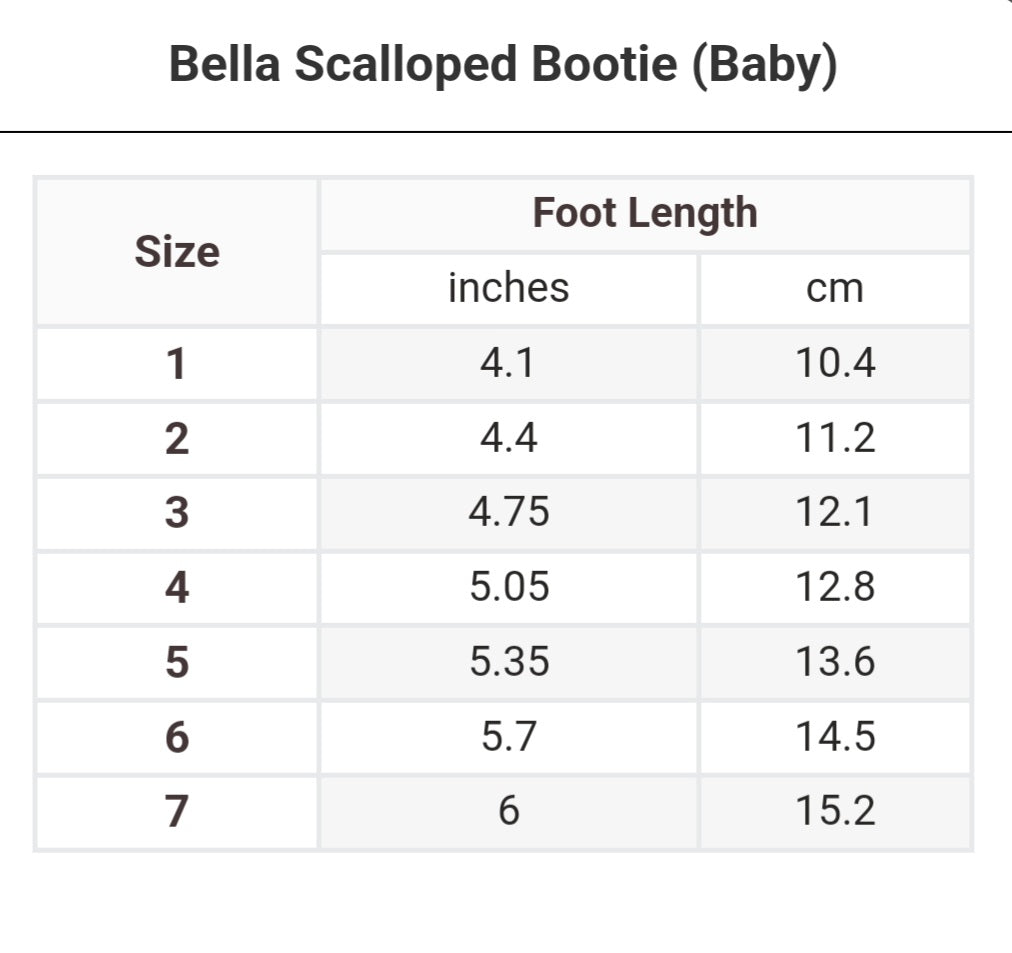1012x953 pixels.
Task: Select the Foot Length header cell
Action: tap(645, 213)
